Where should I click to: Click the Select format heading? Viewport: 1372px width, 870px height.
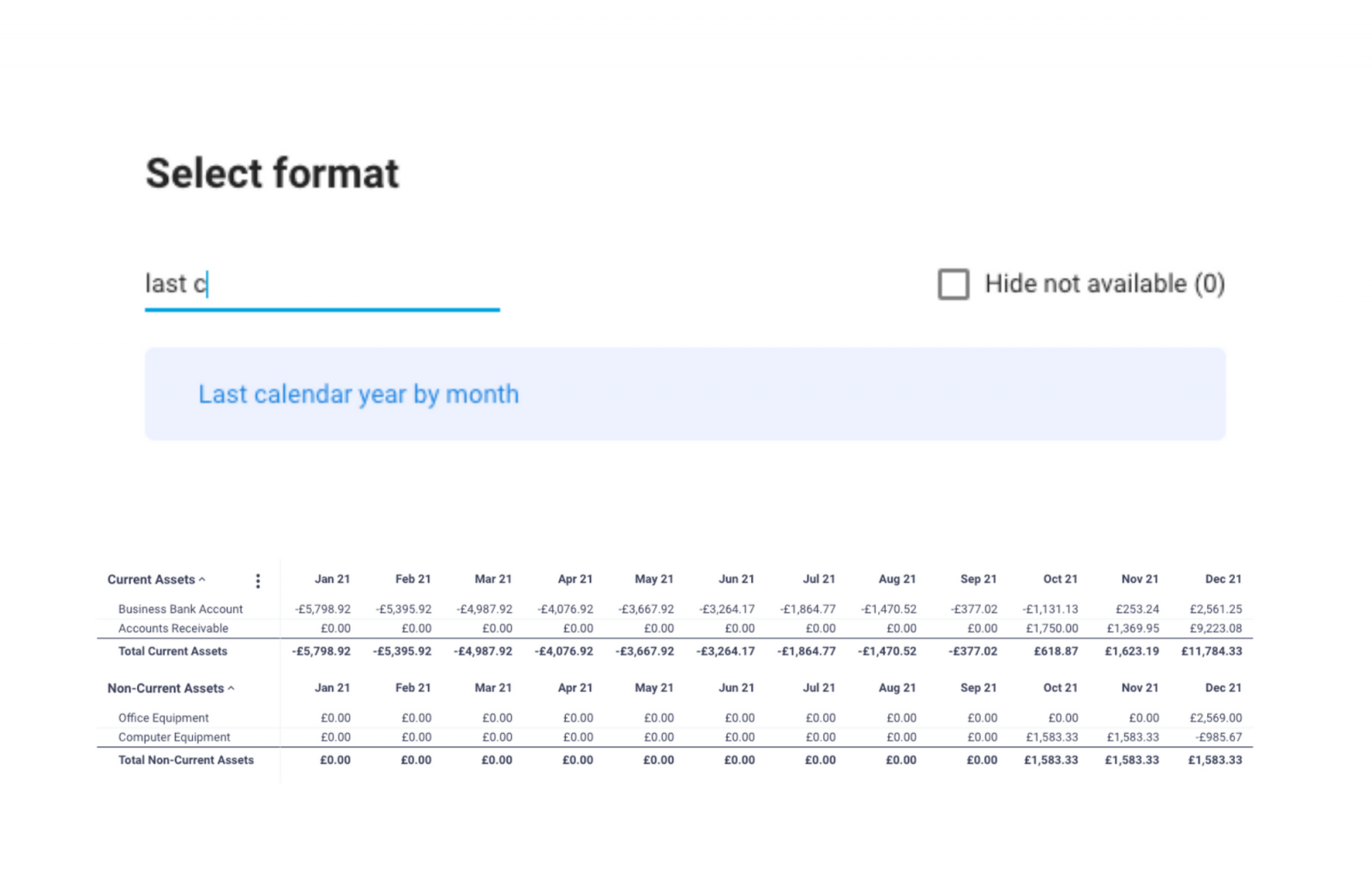(x=272, y=173)
